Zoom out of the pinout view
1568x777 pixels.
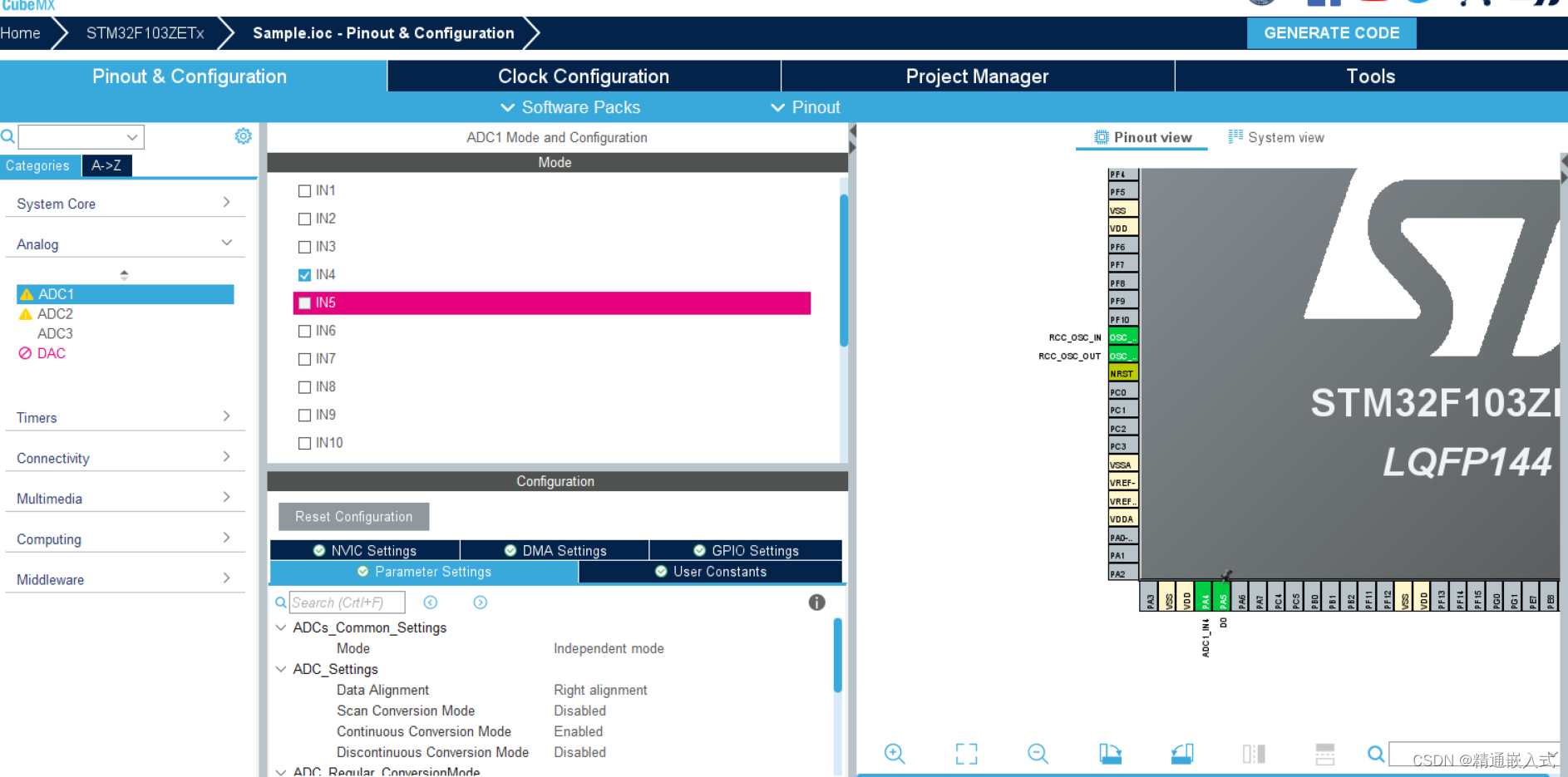(x=1038, y=754)
